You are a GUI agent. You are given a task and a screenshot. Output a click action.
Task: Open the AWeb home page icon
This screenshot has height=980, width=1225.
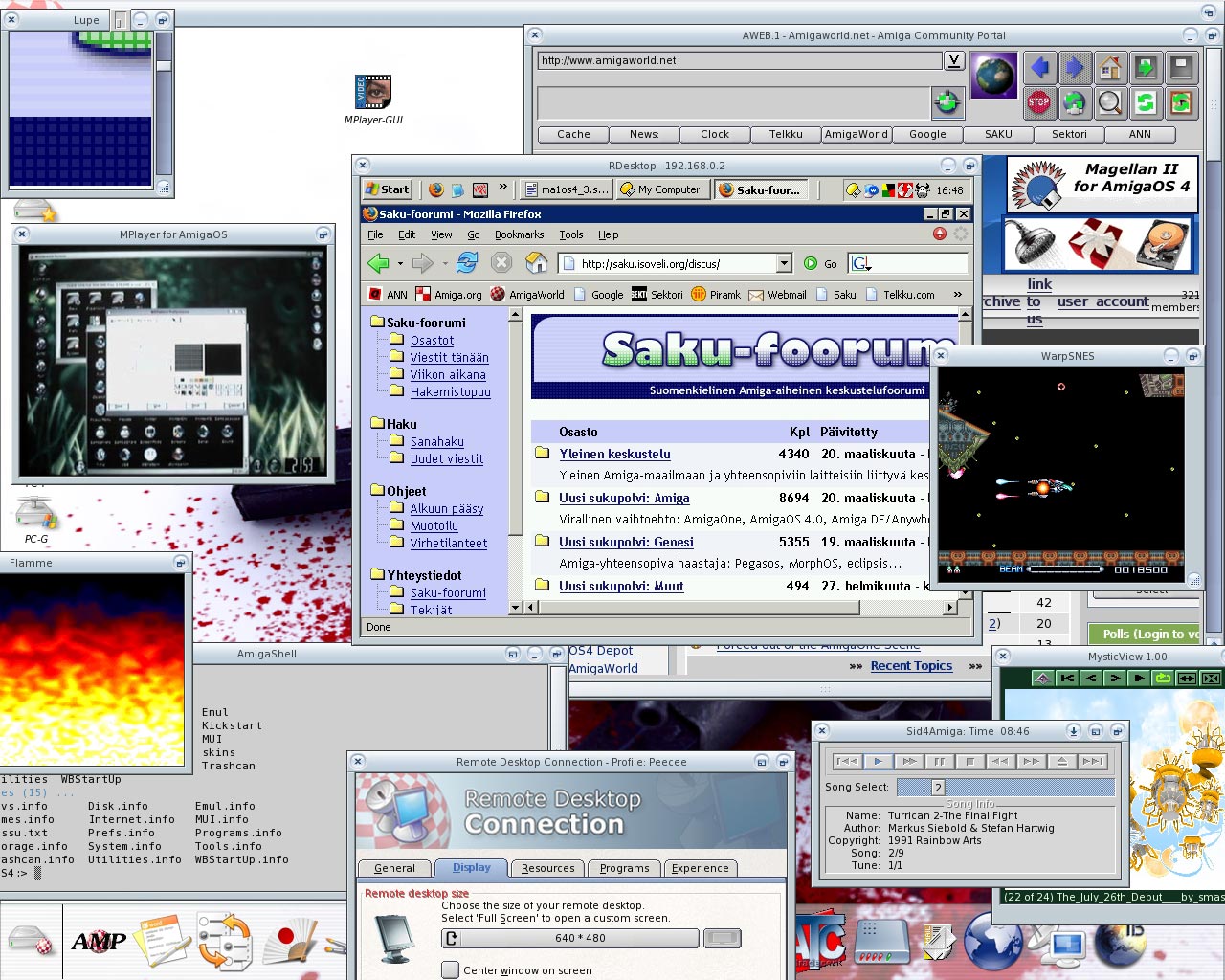[x=1110, y=68]
